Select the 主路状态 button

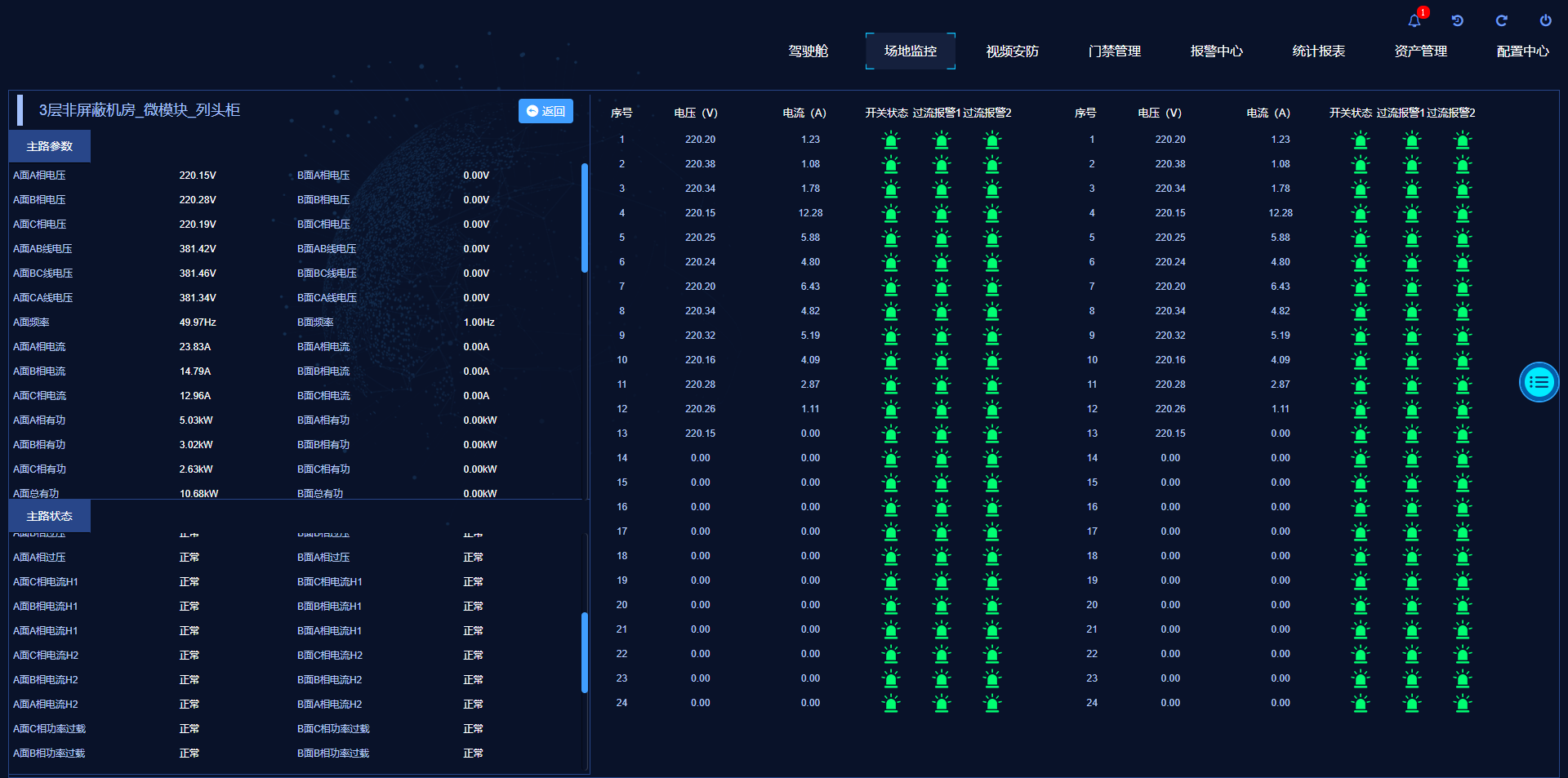point(49,515)
